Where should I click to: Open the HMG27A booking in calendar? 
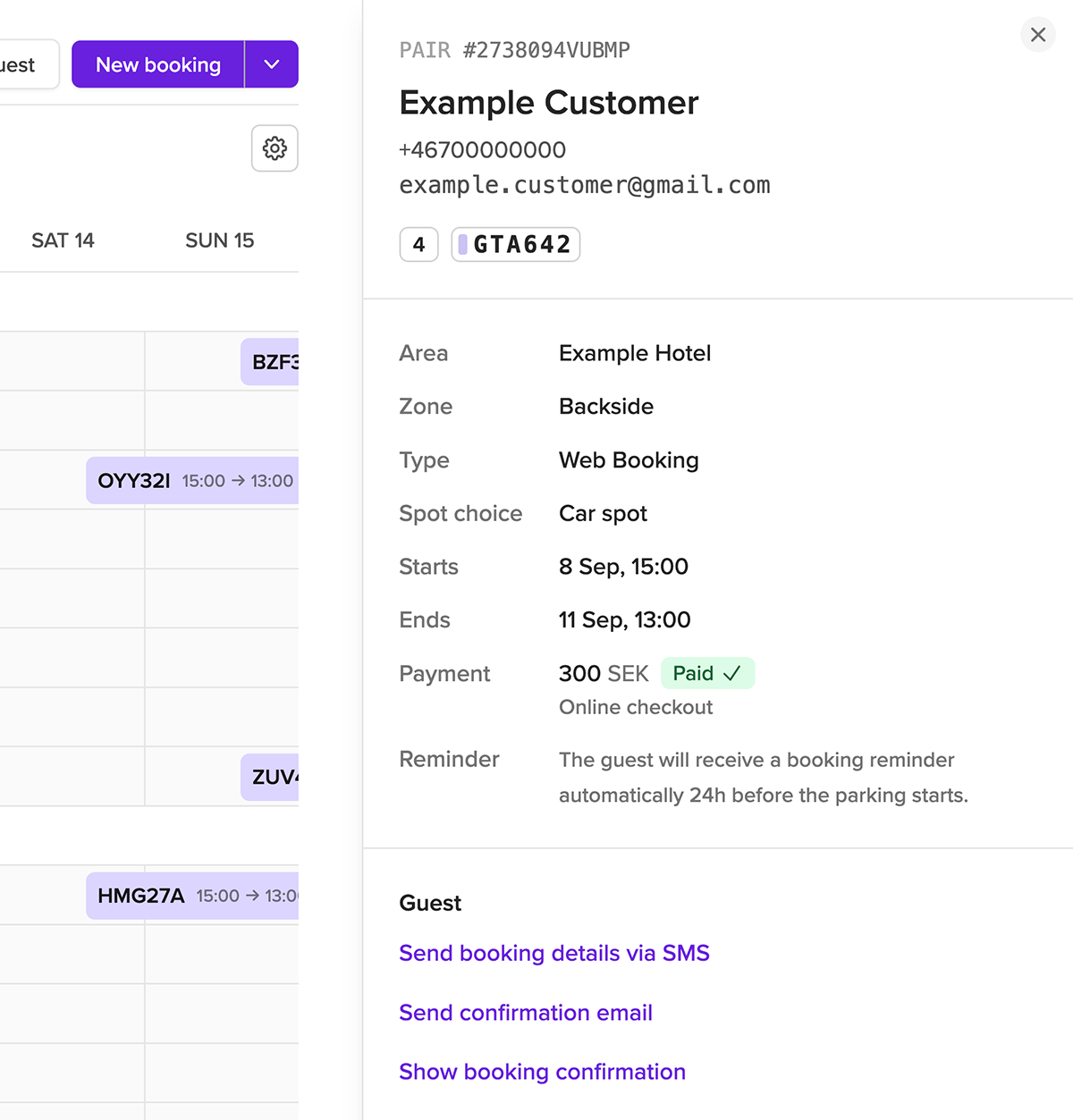tap(192, 896)
